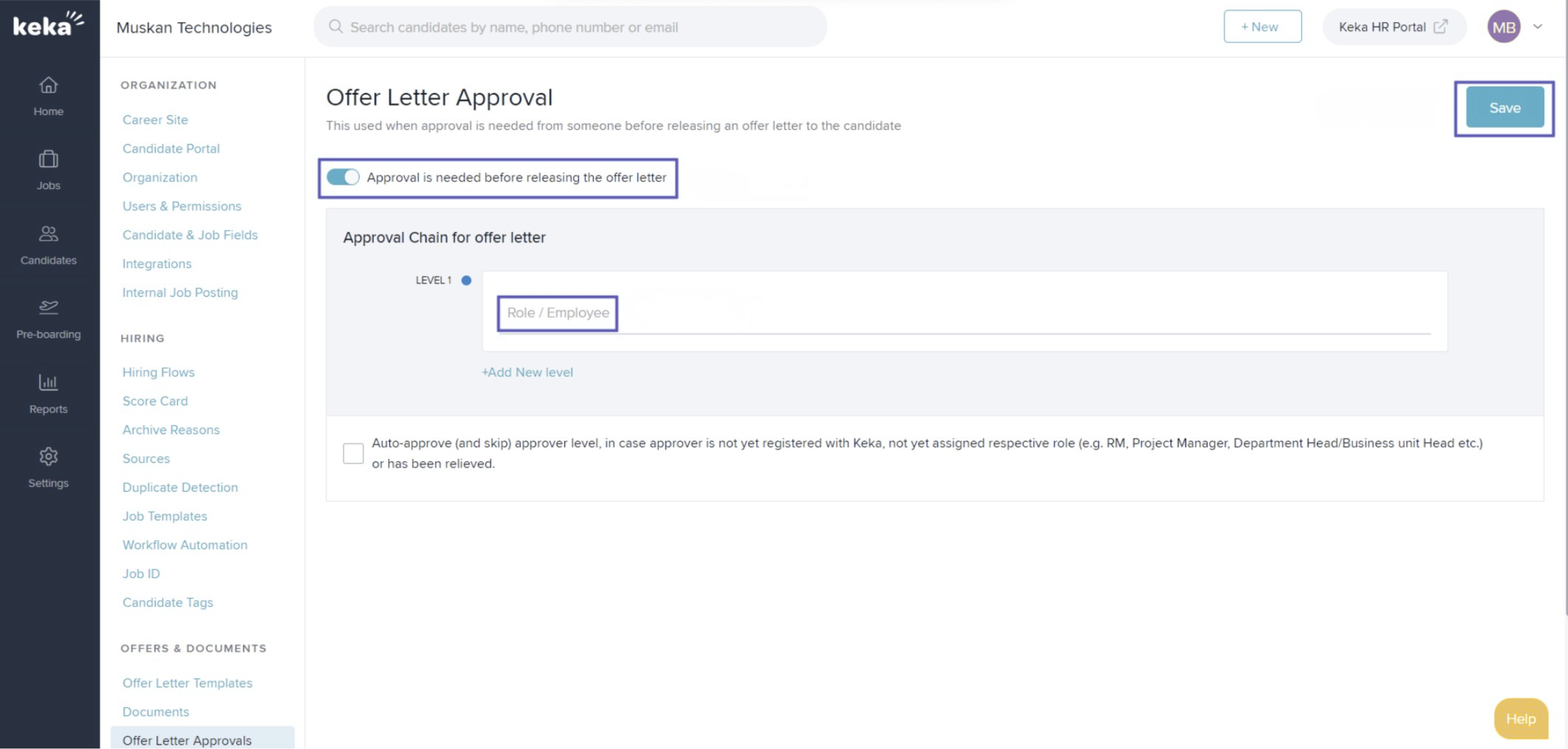Click the +Add New level link
Screen dimensions: 1568x749
click(527, 372)
